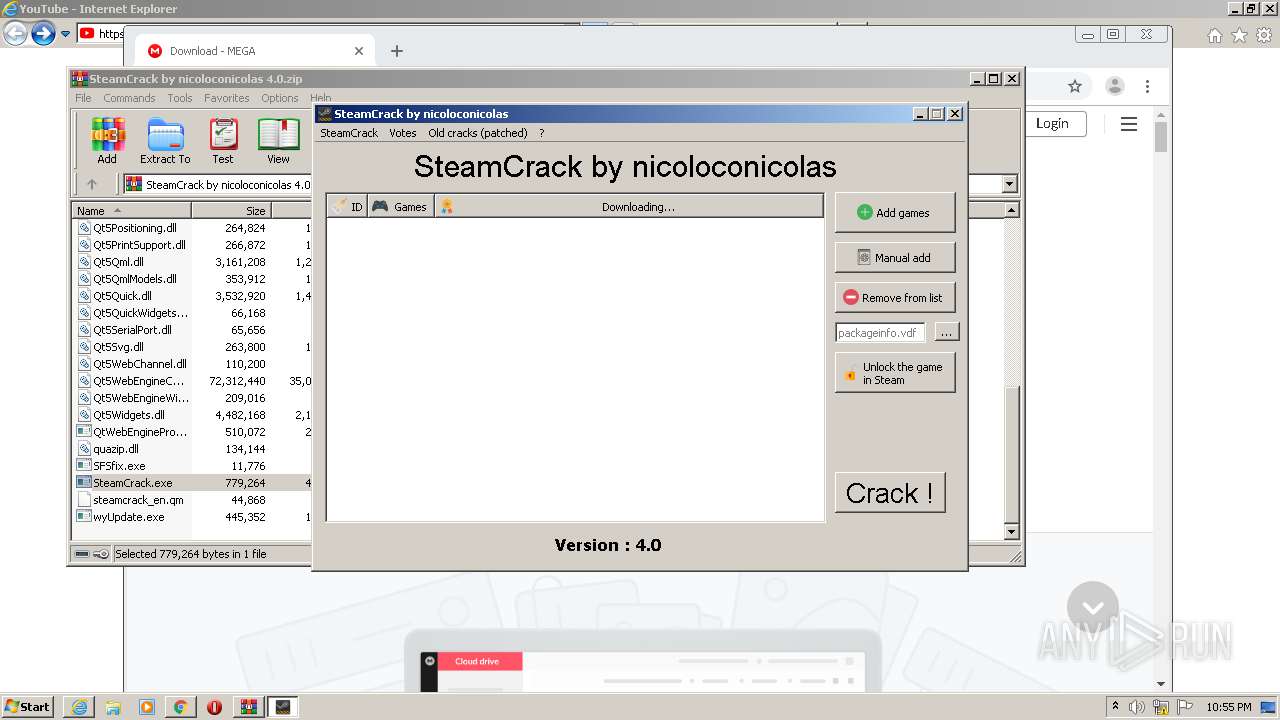The image size is (1280, 720).
Task: Open Internet Explorer from taskbar
Action: (x=79, y=707)
